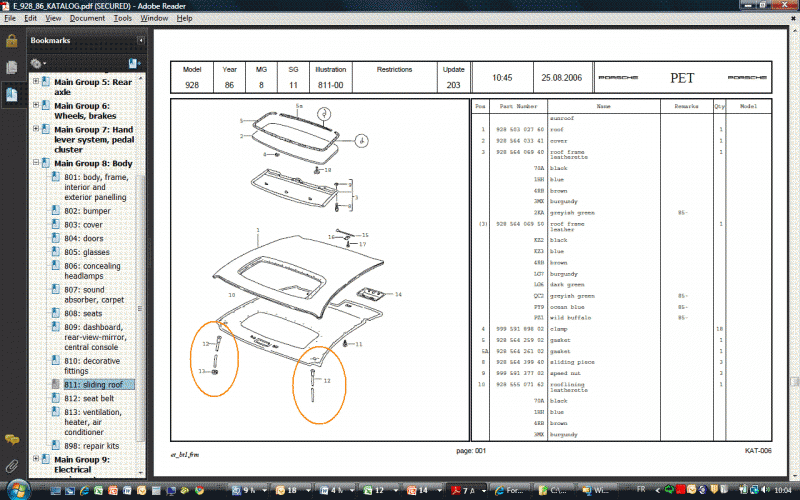Image resolution: width=800 pixels, height=500 pixels.
Task: Select bookmark 808: seats
Action: click(83, 313)
